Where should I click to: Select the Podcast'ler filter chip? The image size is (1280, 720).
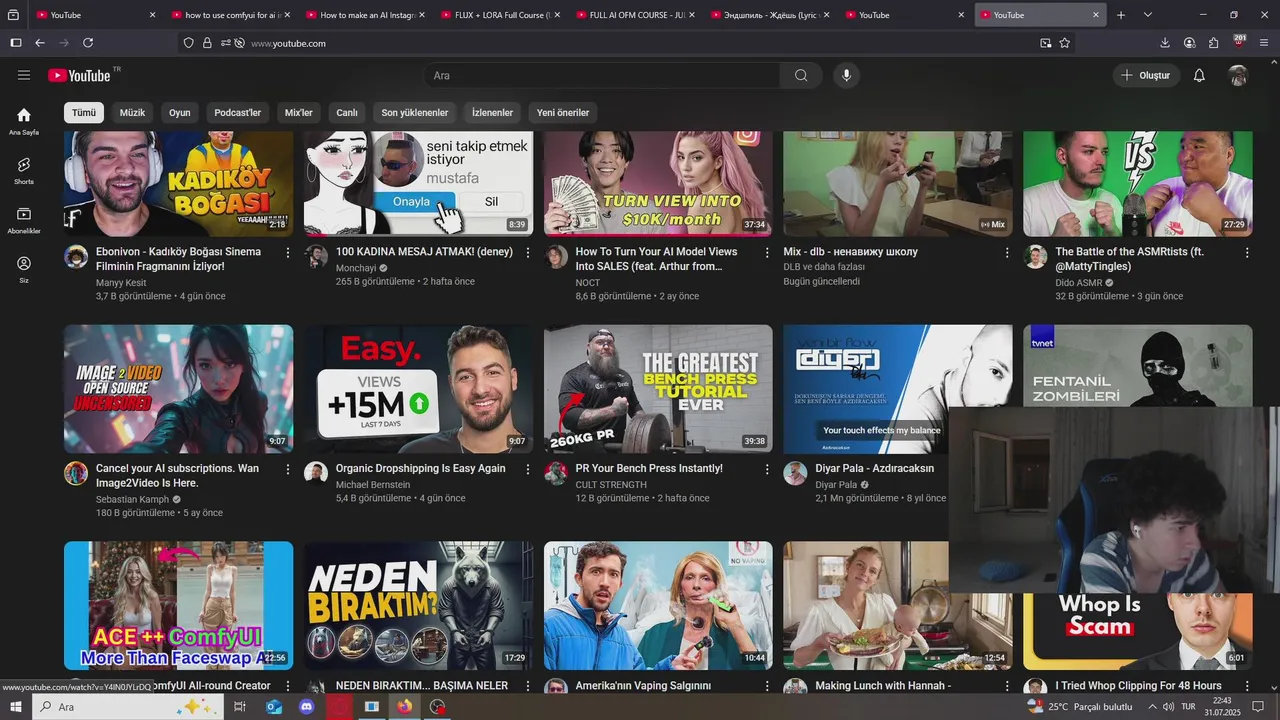coord(237,113)
